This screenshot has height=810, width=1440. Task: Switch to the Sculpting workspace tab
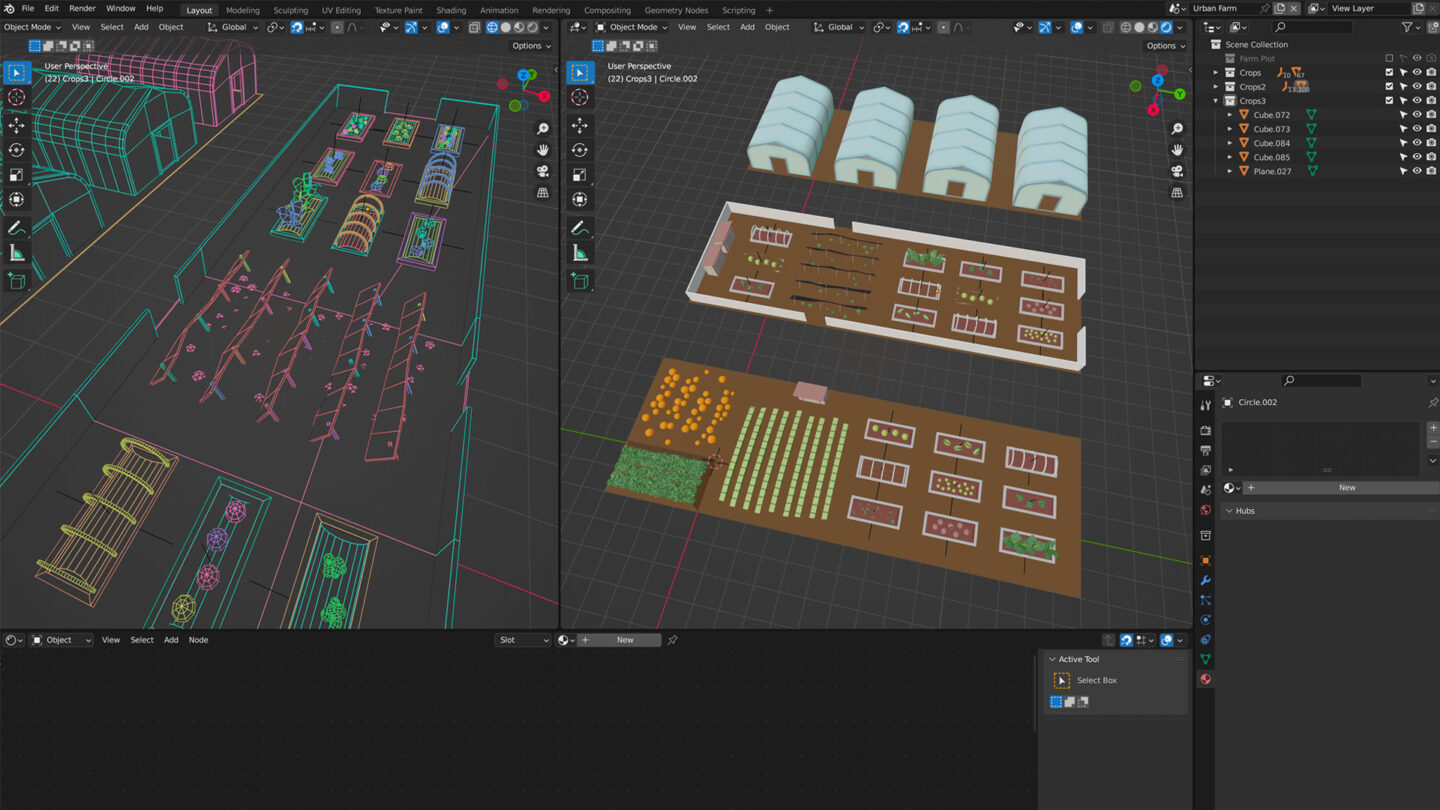click(290, 10)
